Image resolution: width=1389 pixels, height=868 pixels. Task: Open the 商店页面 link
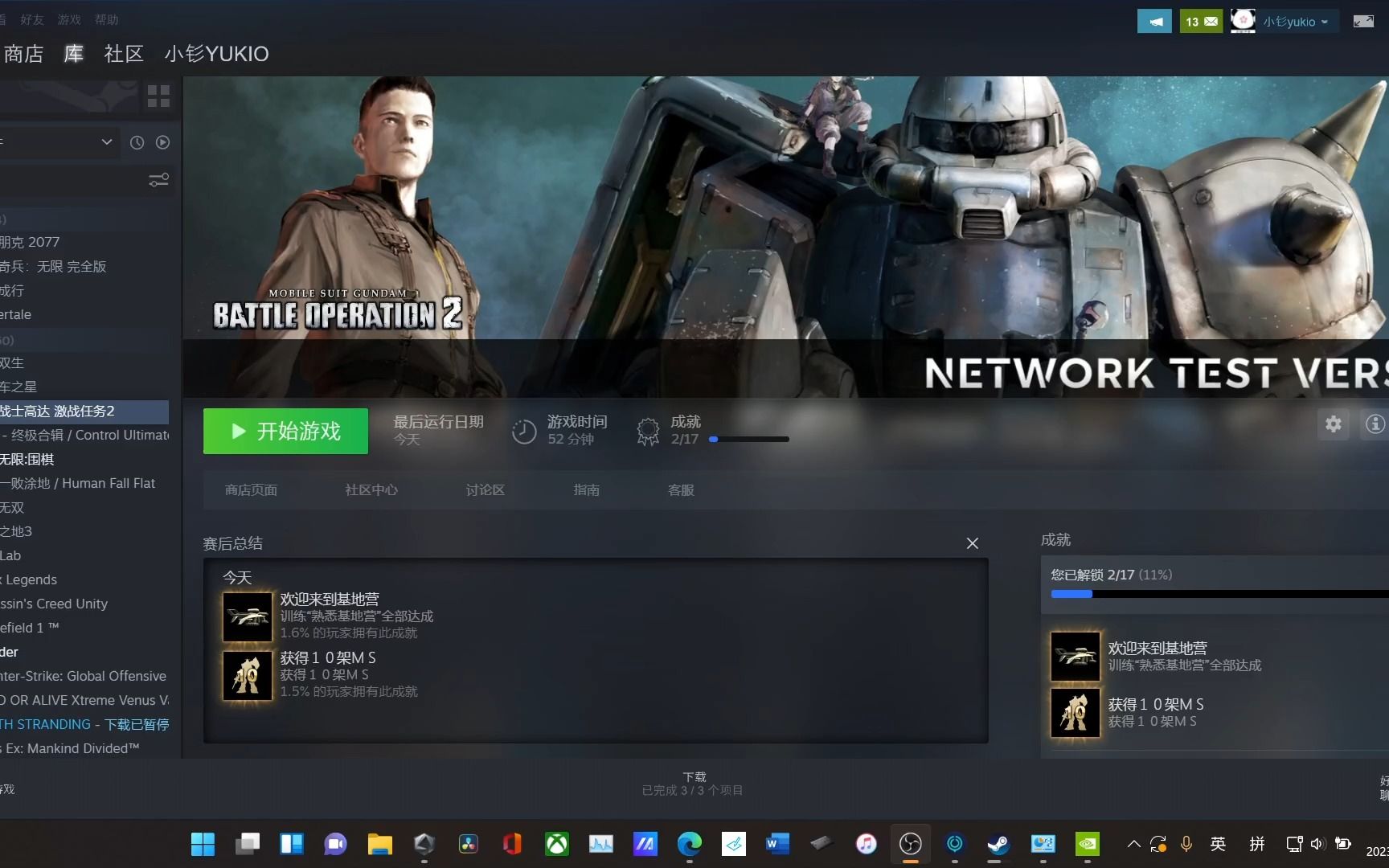[x=251, y=490]
